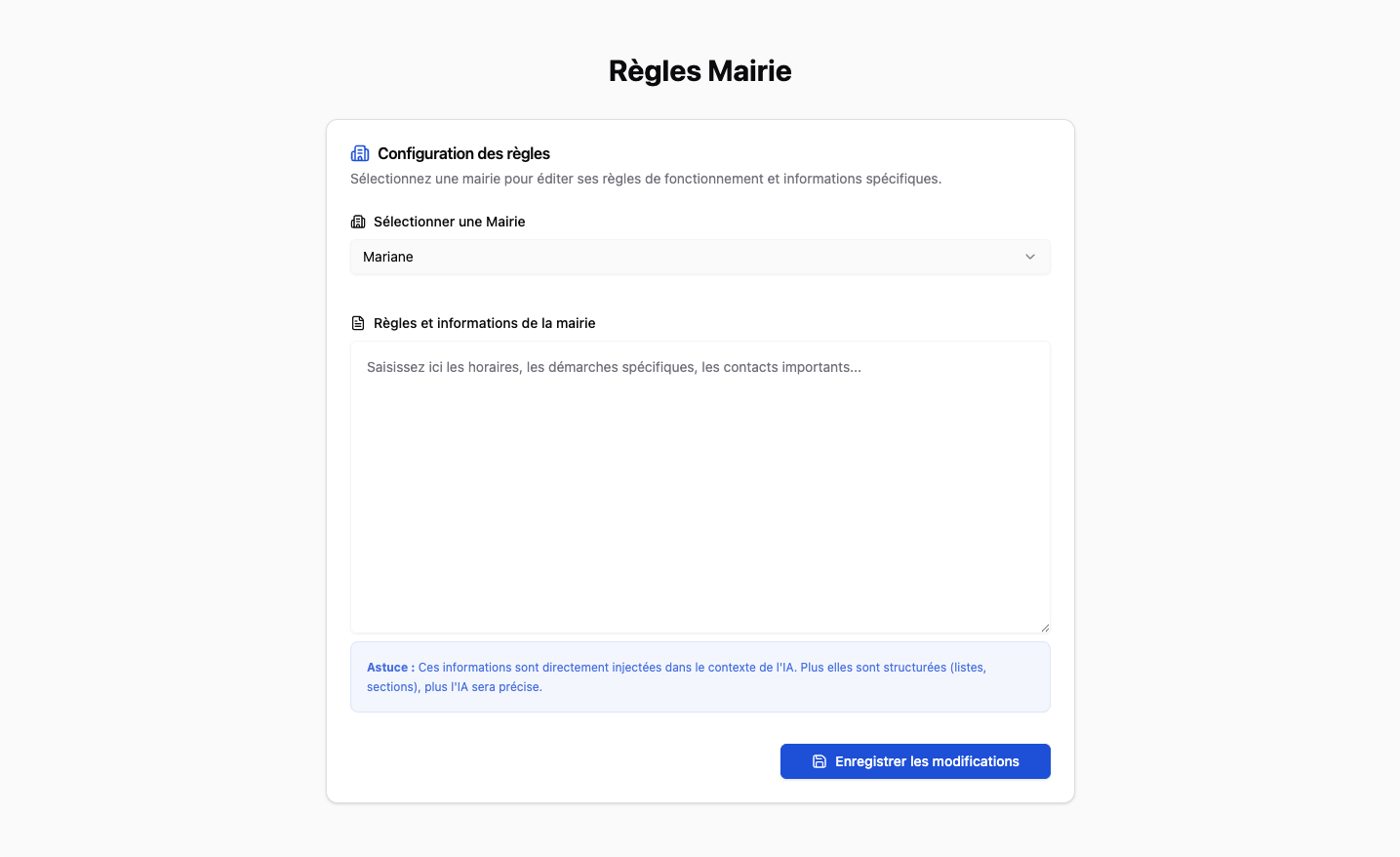Viewport: 1400px width, 857px height.
Task: Expand the mairie selection list
Action: click(700, 256)
